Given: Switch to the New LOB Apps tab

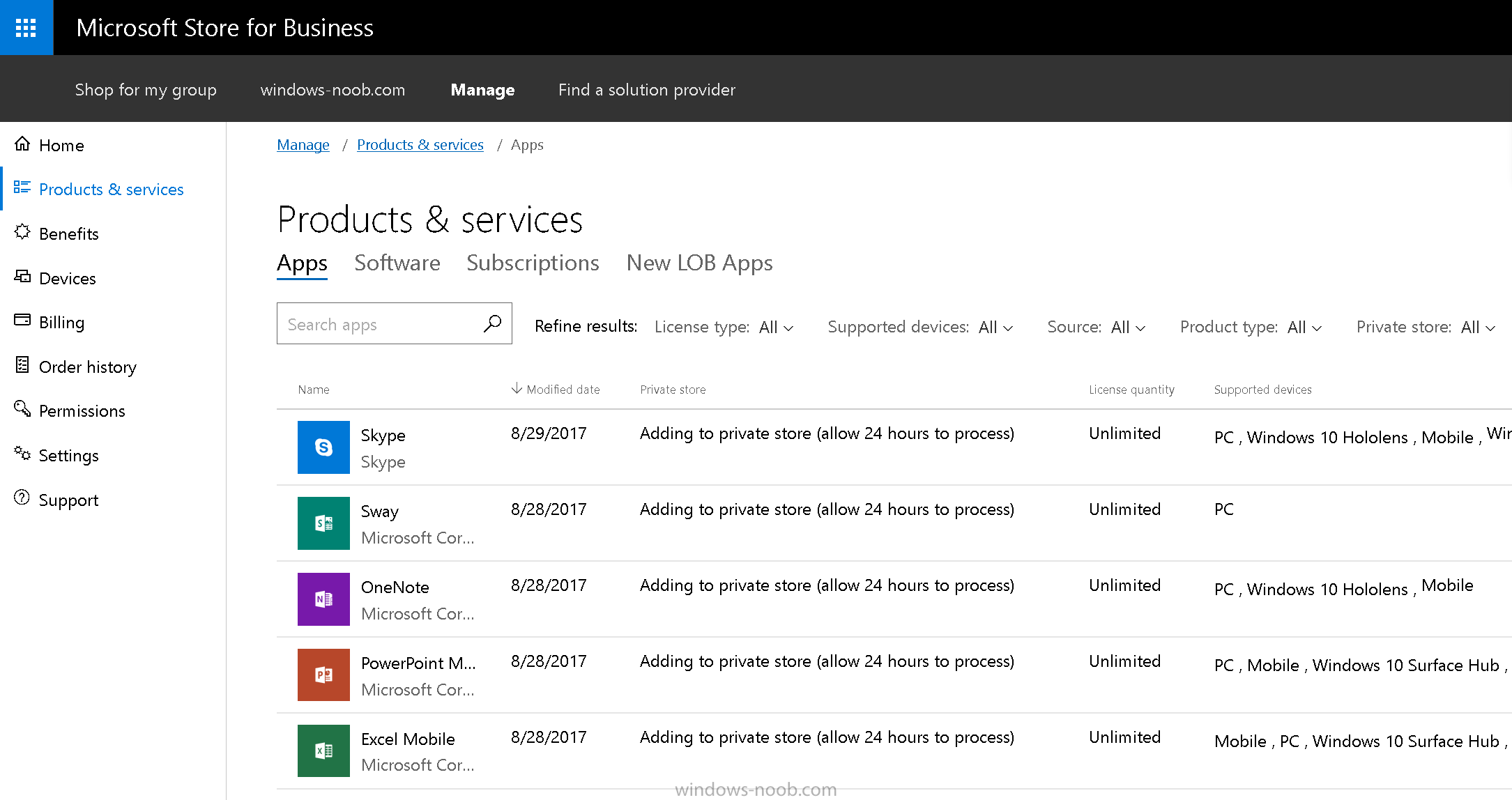Looking at the screenshot, I should tap(699, 263).
